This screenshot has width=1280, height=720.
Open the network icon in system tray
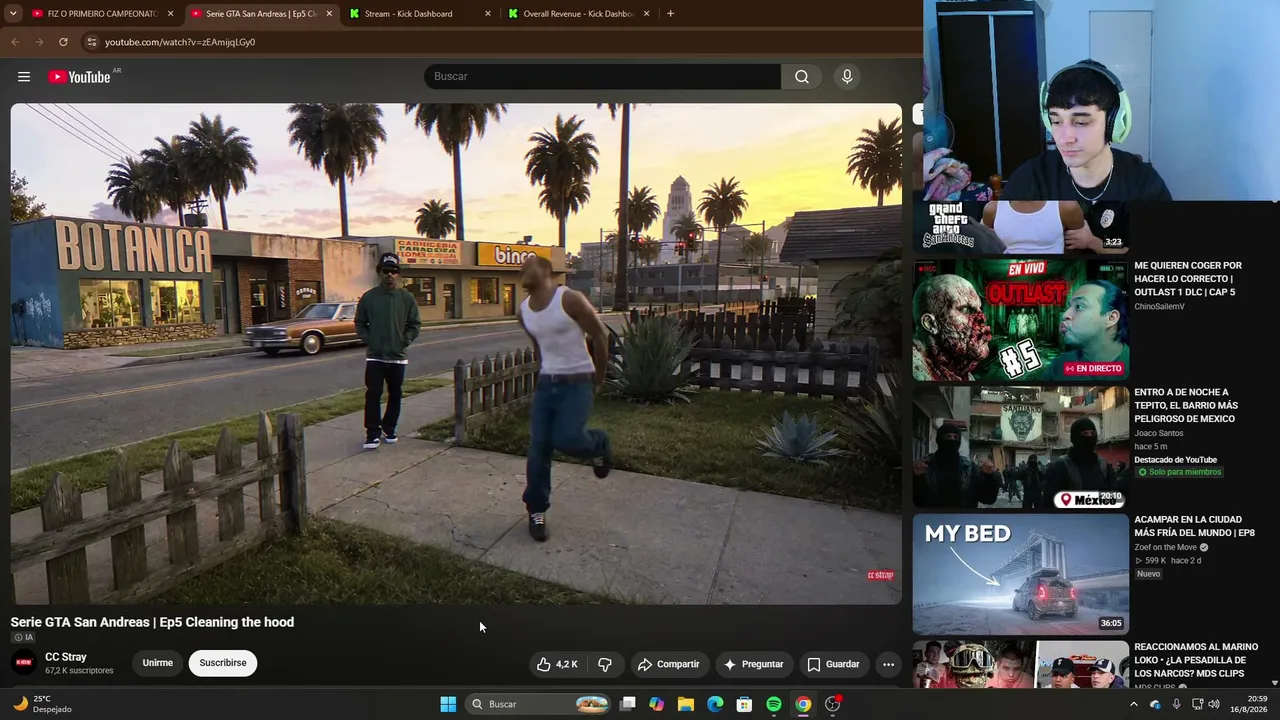point(1196,704)
